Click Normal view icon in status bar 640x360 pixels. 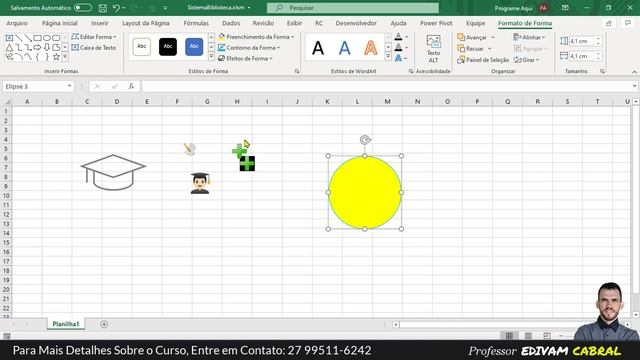pyautogui.click(x=509, y=336)
